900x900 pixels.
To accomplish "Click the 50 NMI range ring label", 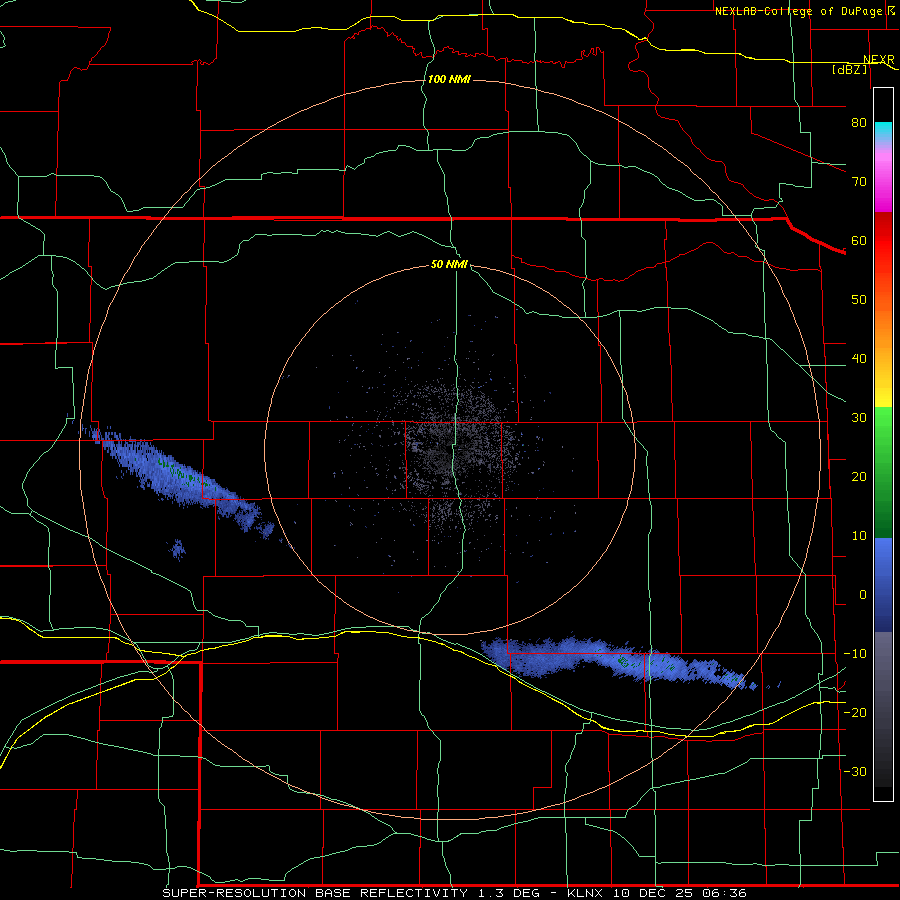I will pyautogui.click(x=449, y=265).
